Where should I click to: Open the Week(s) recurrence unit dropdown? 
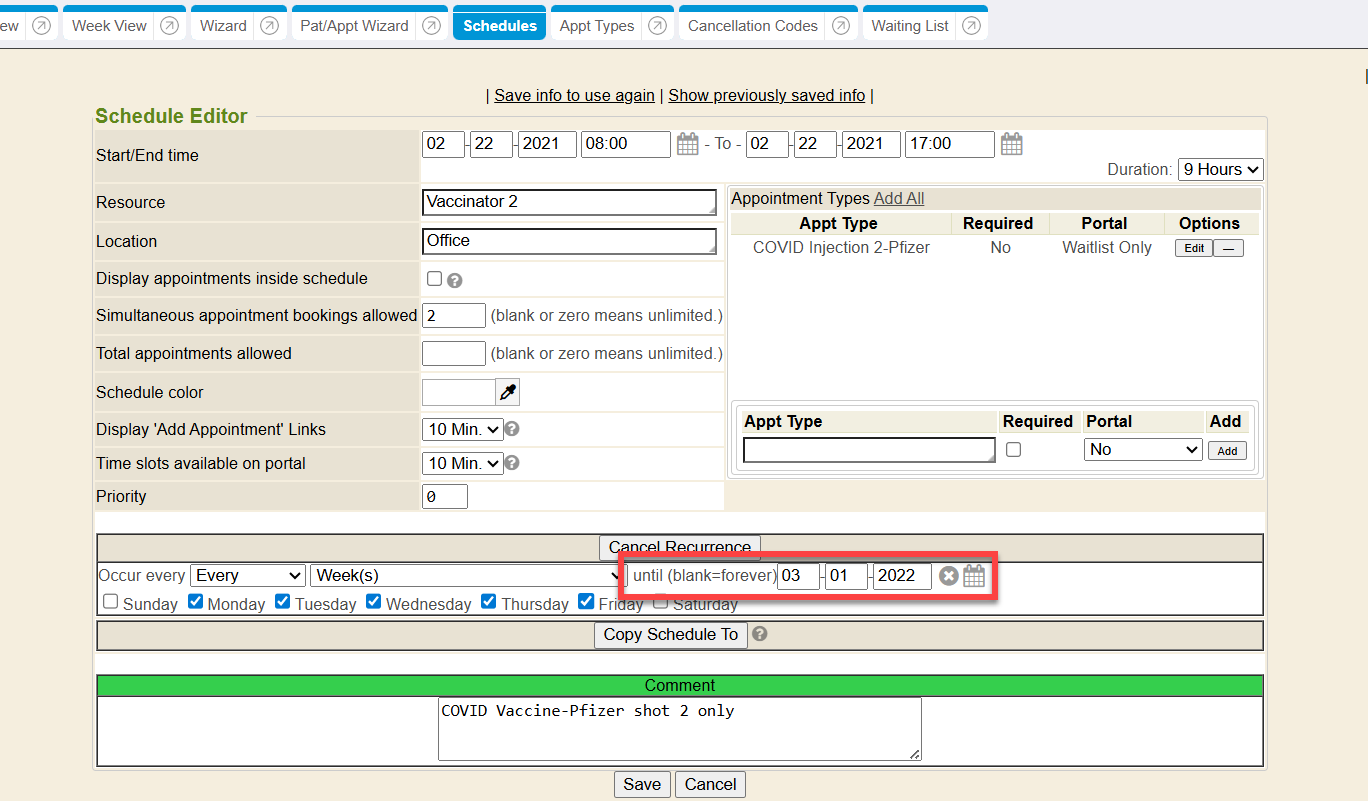coord(467,576)
